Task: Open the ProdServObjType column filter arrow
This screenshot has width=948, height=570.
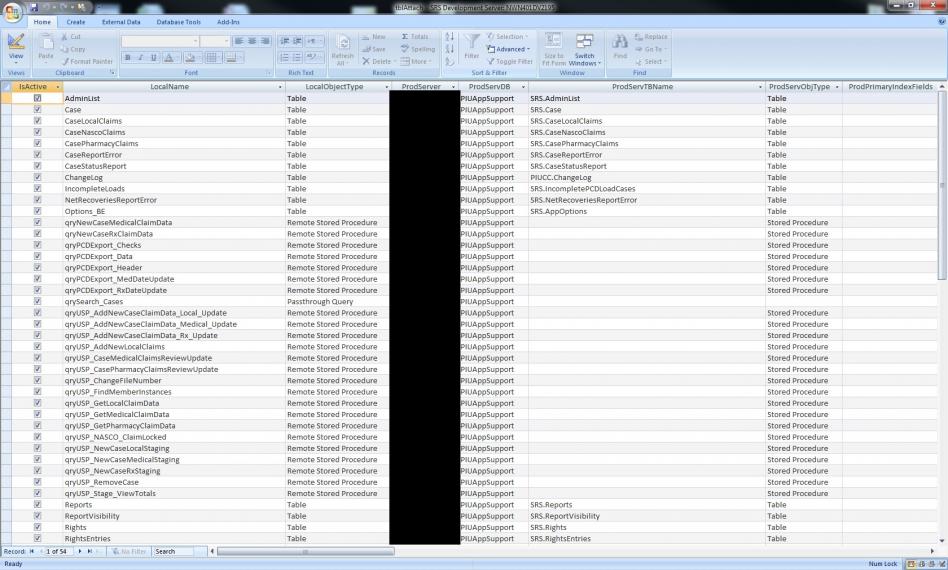Action: click(x=837, y=87)
